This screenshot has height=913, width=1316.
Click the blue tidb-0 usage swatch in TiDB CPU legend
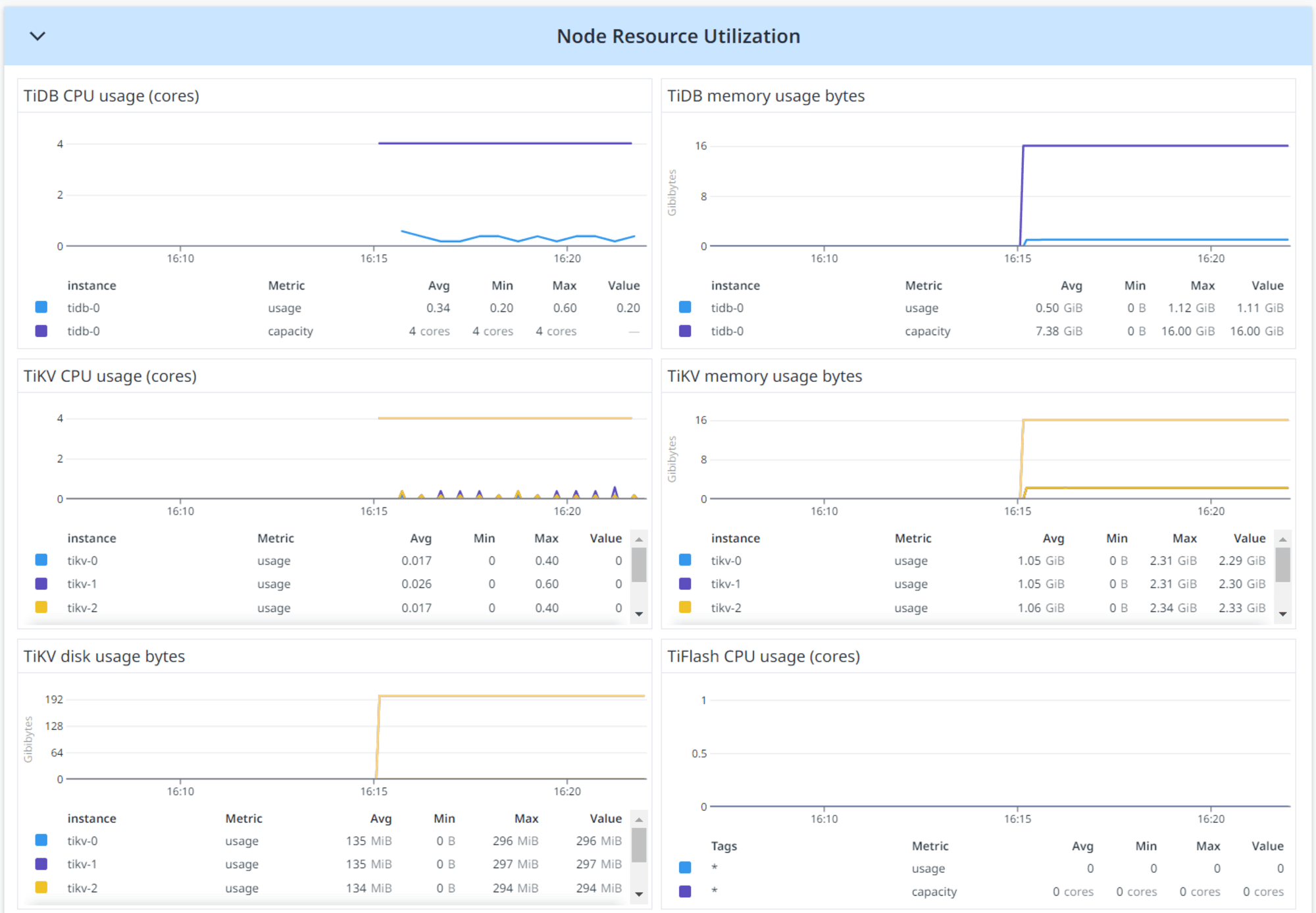click(x=41, y=307)
